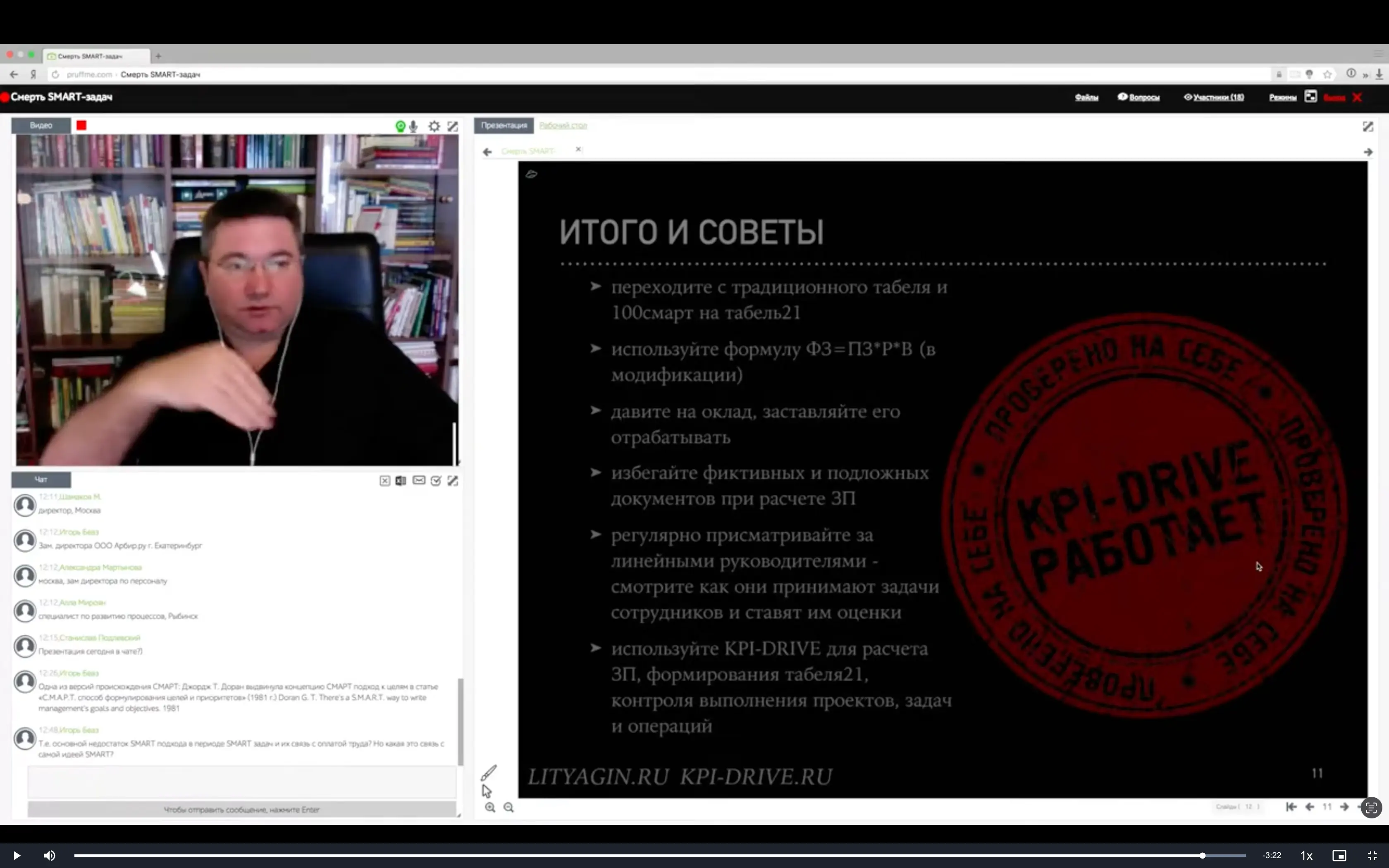Open browser downloads arrow icon
The image size is (1389, 868).
(1379, 74)
